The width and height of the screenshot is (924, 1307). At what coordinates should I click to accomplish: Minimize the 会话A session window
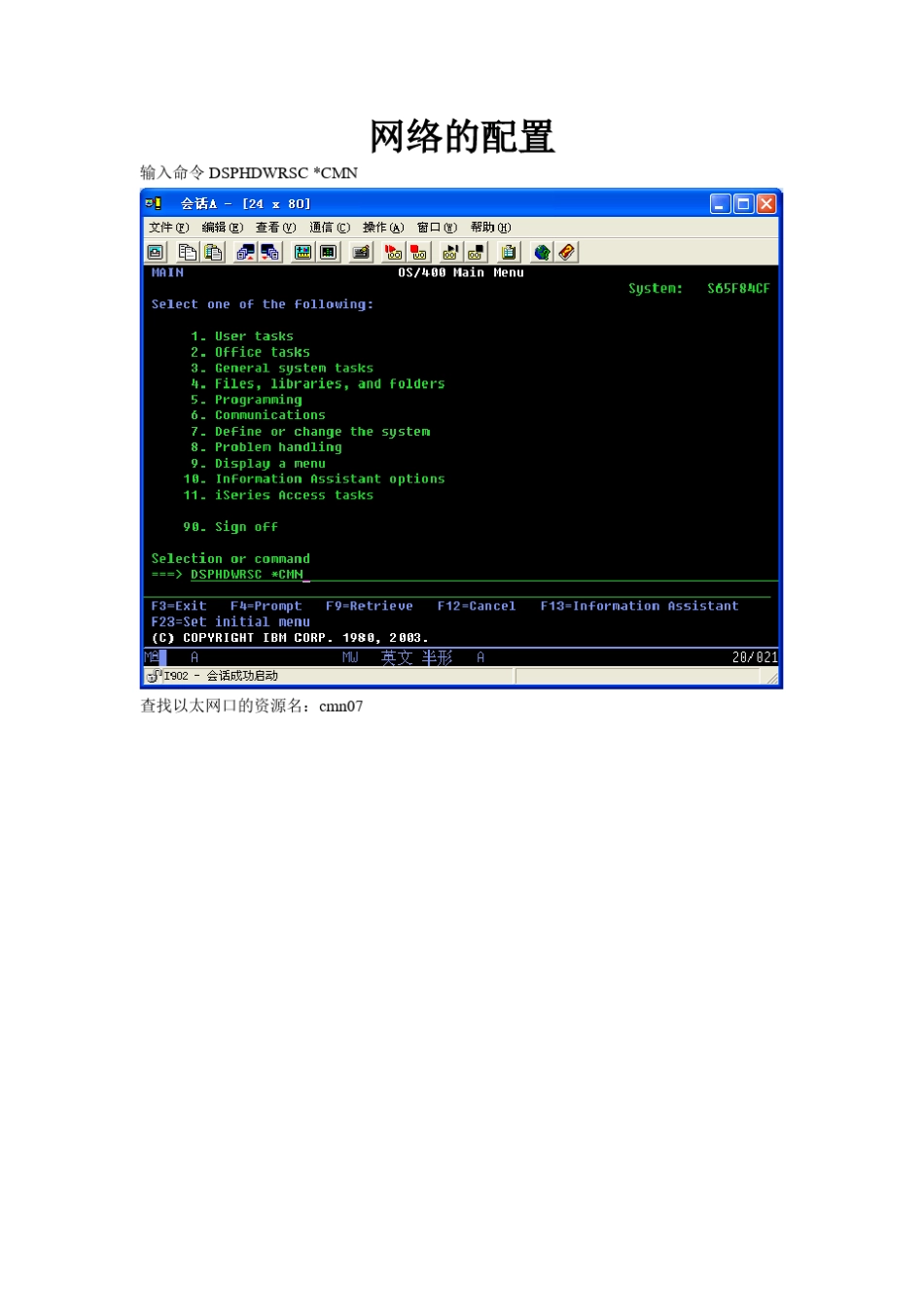pyautogui.click(x=721, y=203)
